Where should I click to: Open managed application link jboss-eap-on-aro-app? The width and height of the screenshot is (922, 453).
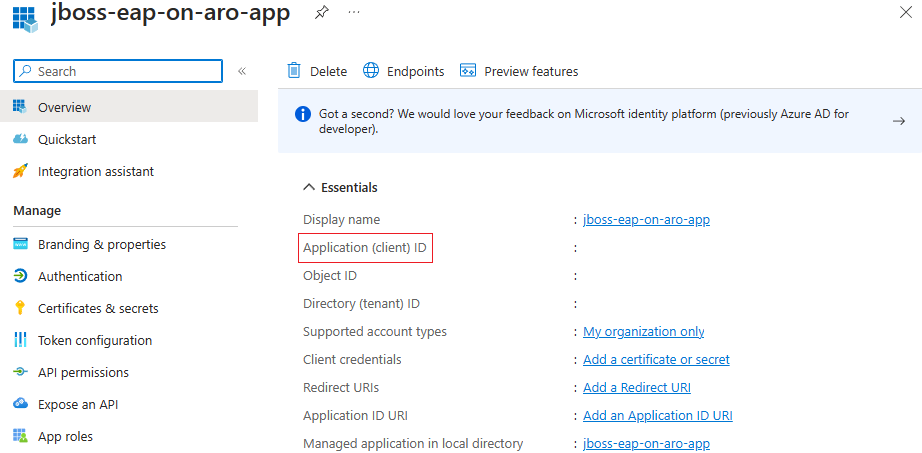646,444
